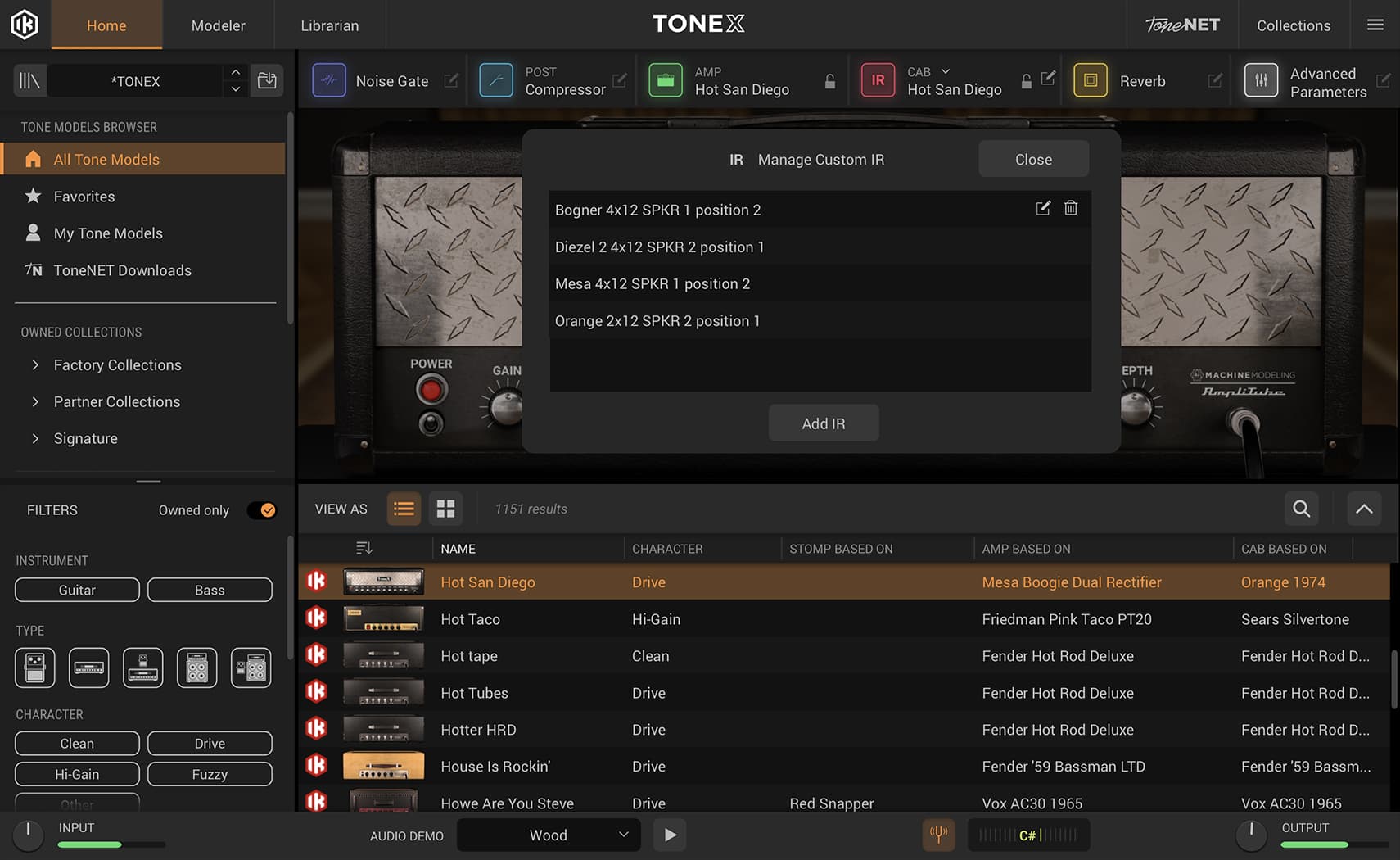Open the hamburger main menu
The height and width of the screenshot is (860, 1400).
(x=1375, y=25)
